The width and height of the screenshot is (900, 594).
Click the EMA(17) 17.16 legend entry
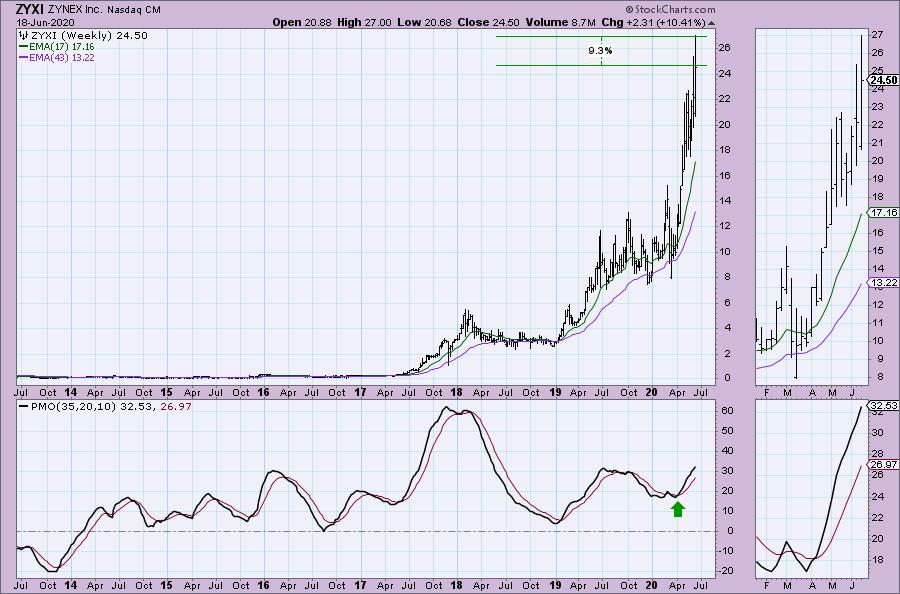pos(62,46)
